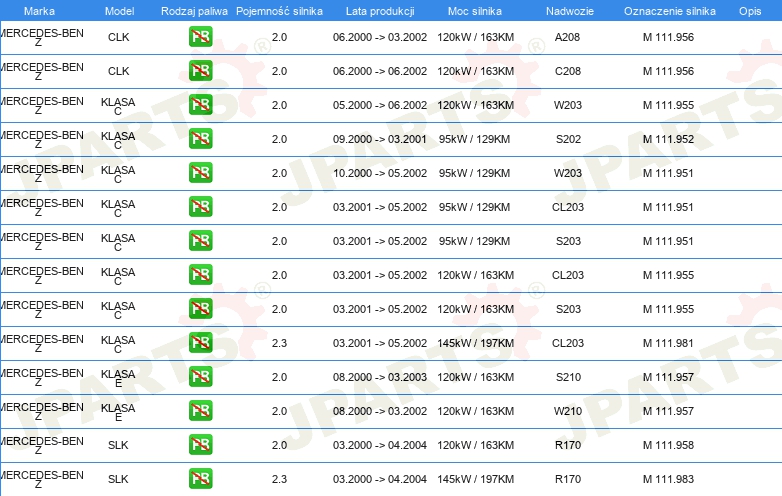This screenshot has height=496, width=782.
Task: Click 95kW / 129KM in S202 row
Action: click(474, 139)
